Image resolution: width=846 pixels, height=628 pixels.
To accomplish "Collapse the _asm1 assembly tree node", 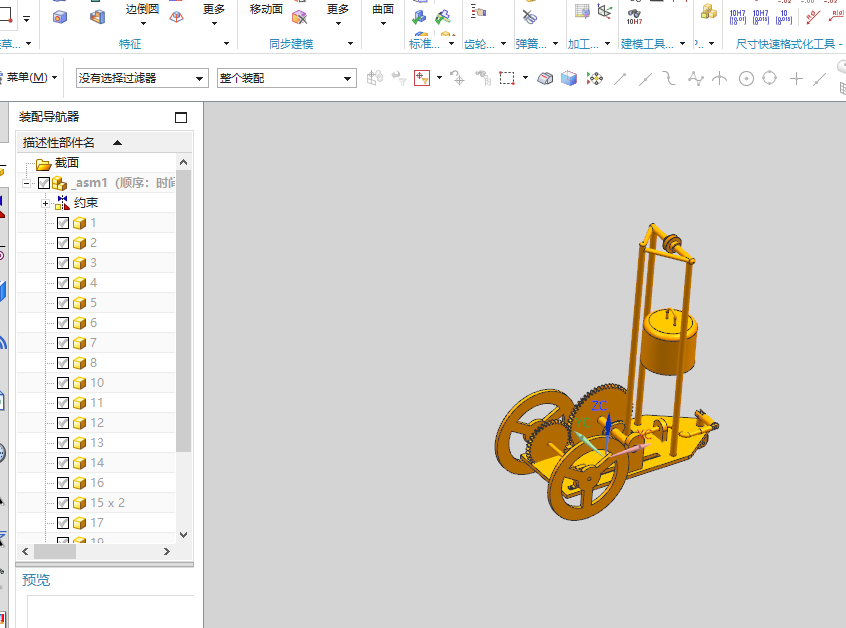I will (x=27, y=183).
